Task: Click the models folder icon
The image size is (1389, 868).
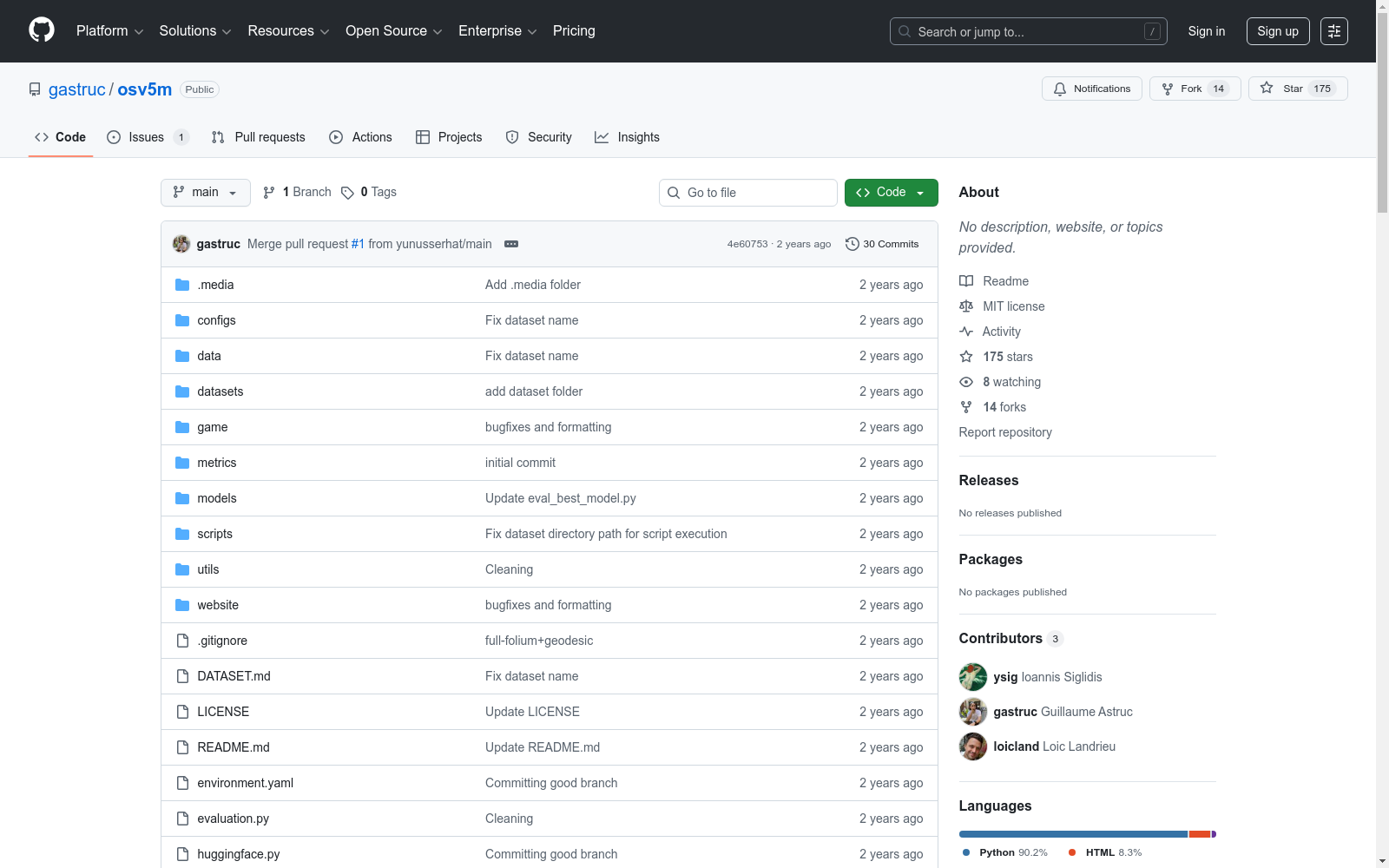Action: [182, 498]
